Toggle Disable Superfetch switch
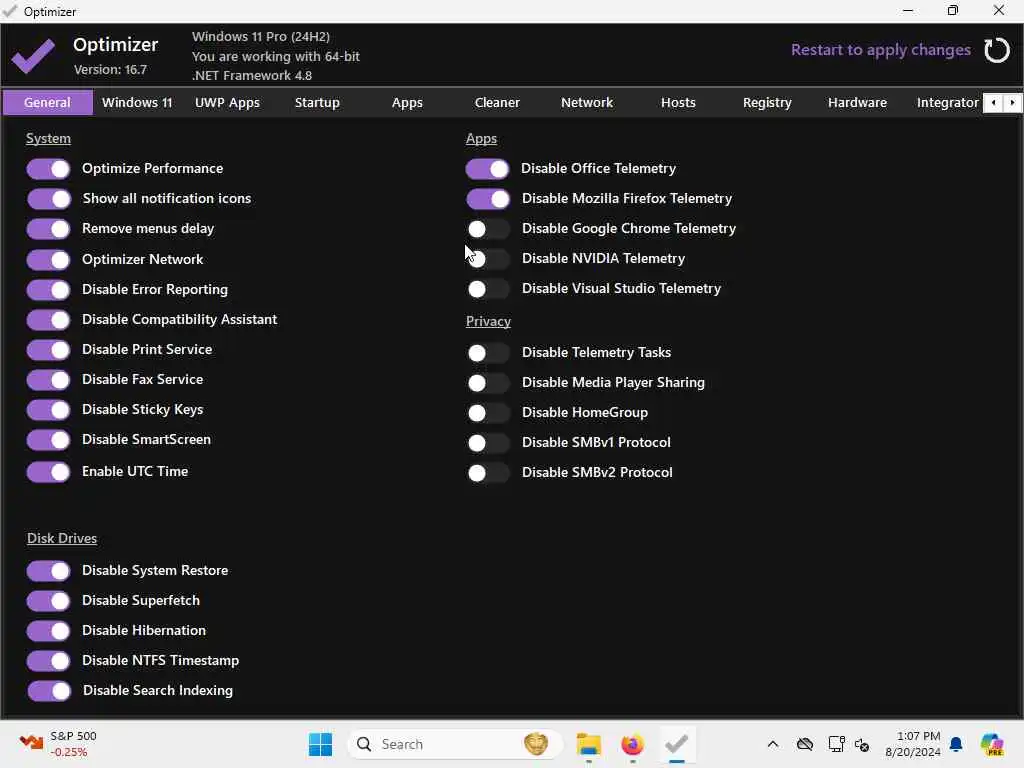The width and height of the screenshot is (1024, 768). click(x=48, y=601)
